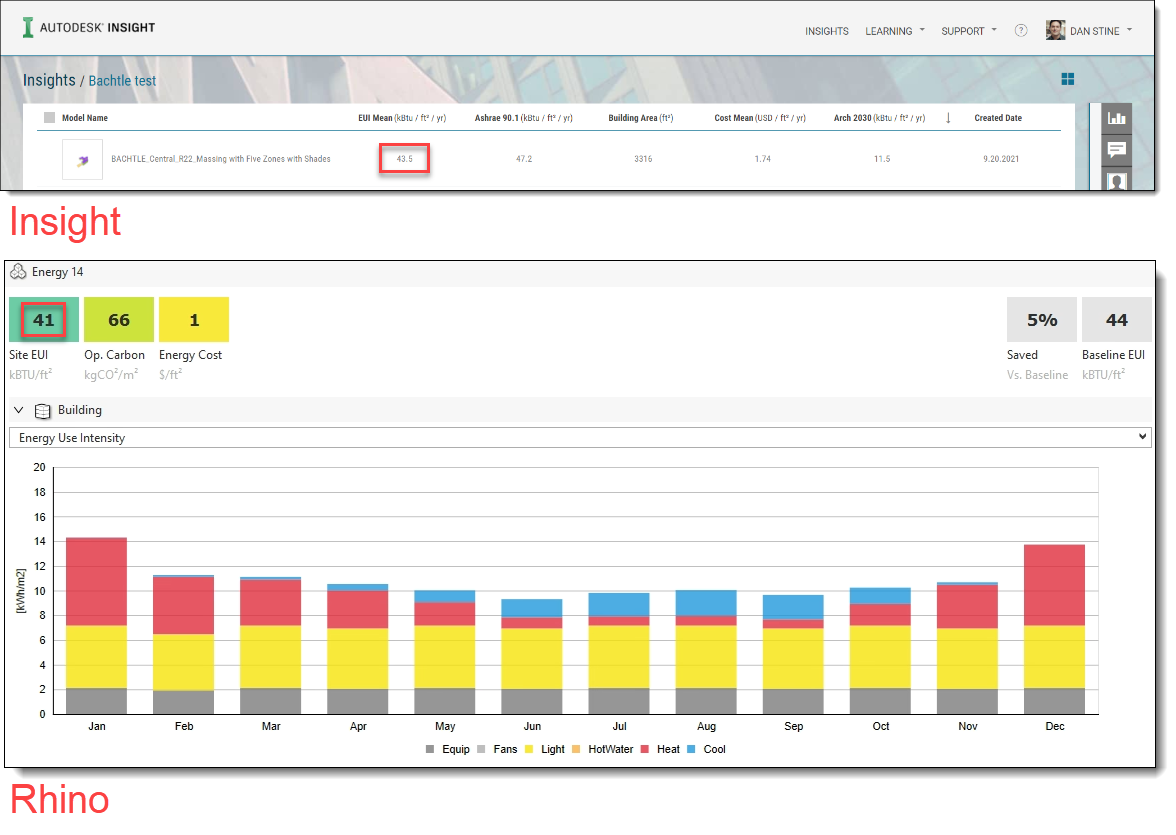
Task: Open the INSIGHTS page link
Action: tap(826, 31)
